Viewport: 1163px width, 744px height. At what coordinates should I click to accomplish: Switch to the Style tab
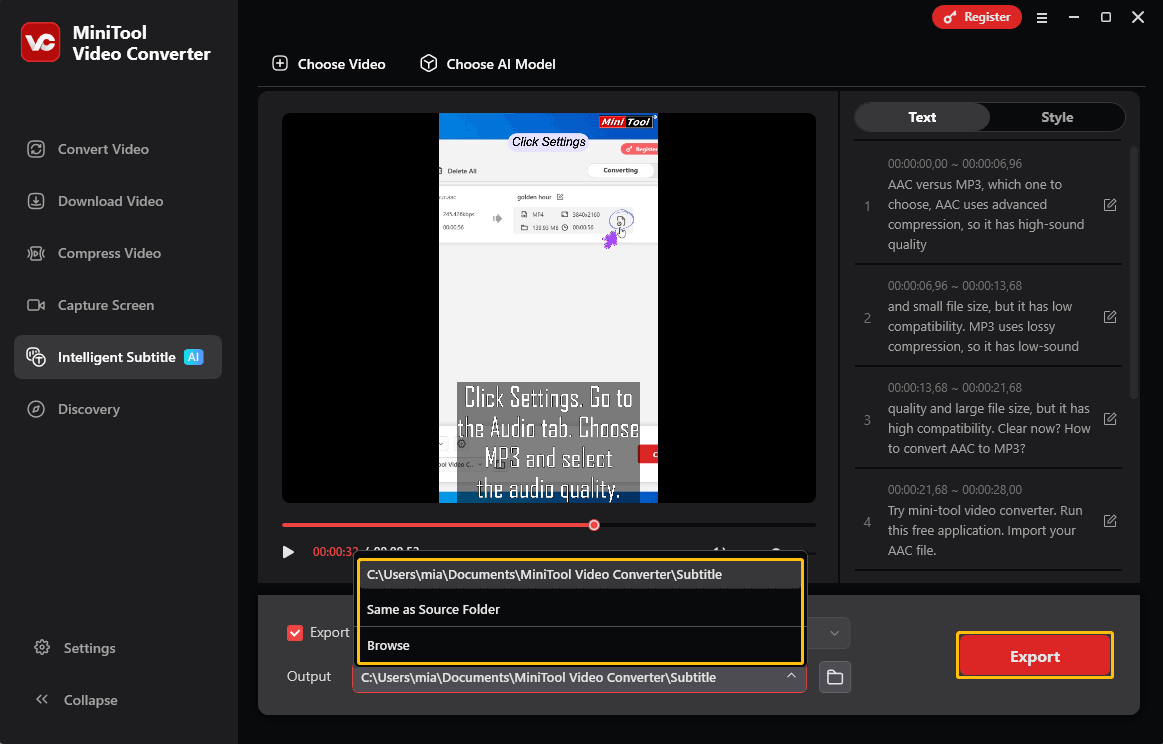click(x=1057, y=117)
